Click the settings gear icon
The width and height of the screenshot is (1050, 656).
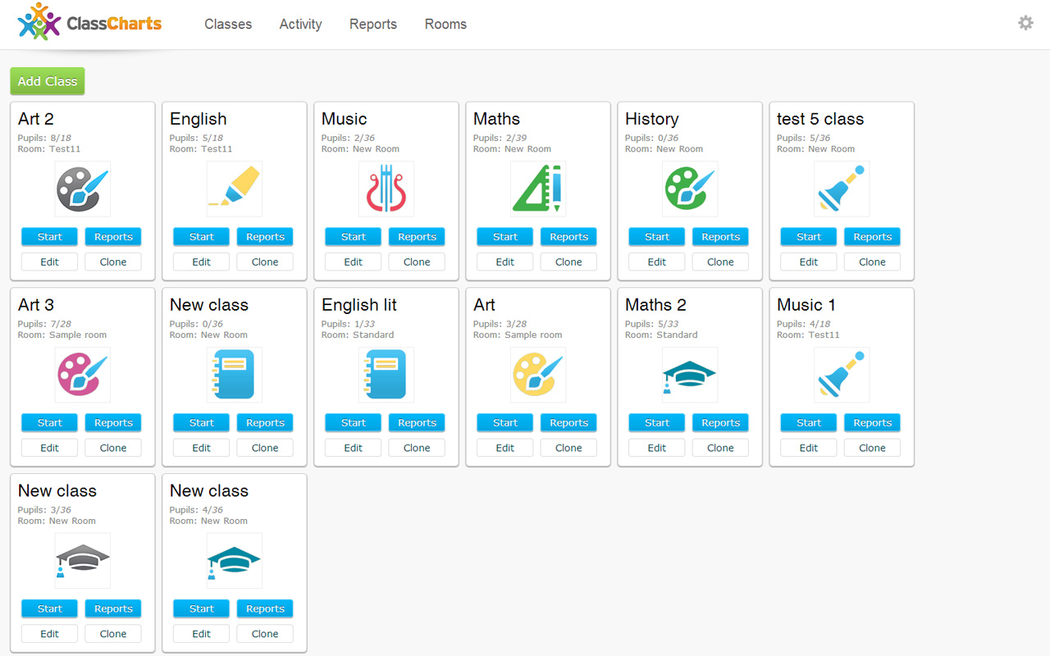point(1025,23)
